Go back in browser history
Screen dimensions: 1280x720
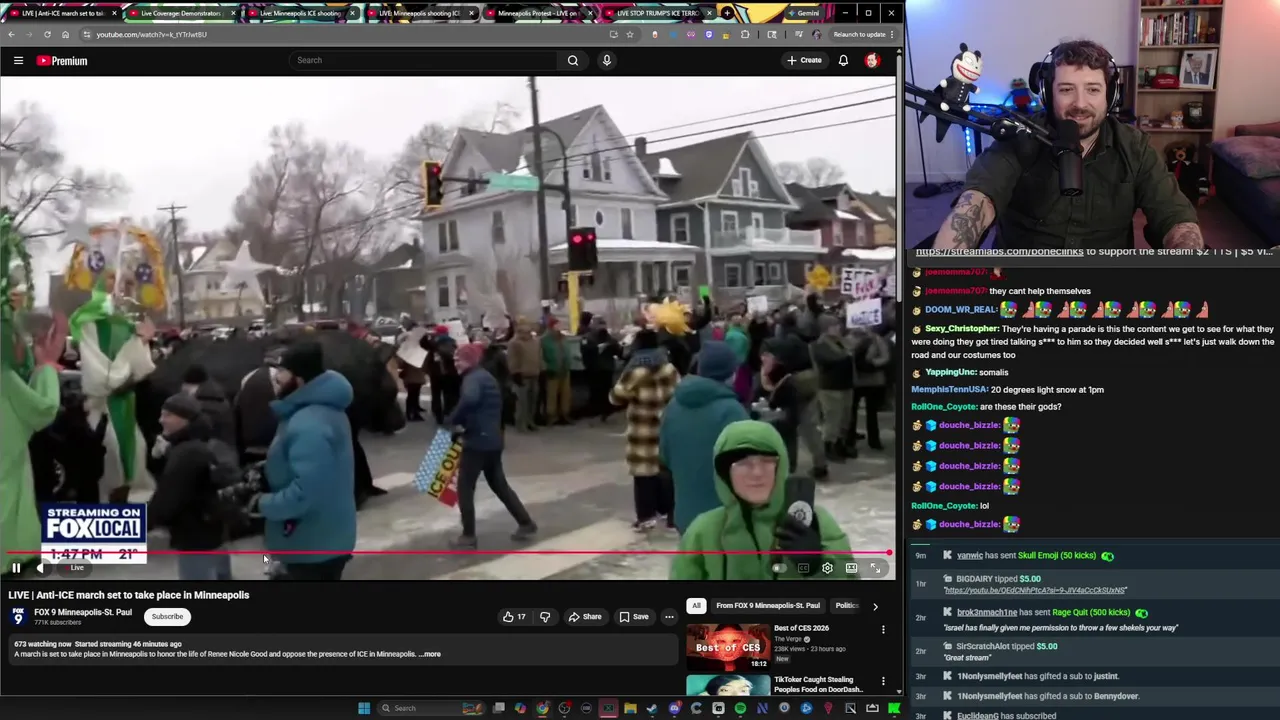11,34
